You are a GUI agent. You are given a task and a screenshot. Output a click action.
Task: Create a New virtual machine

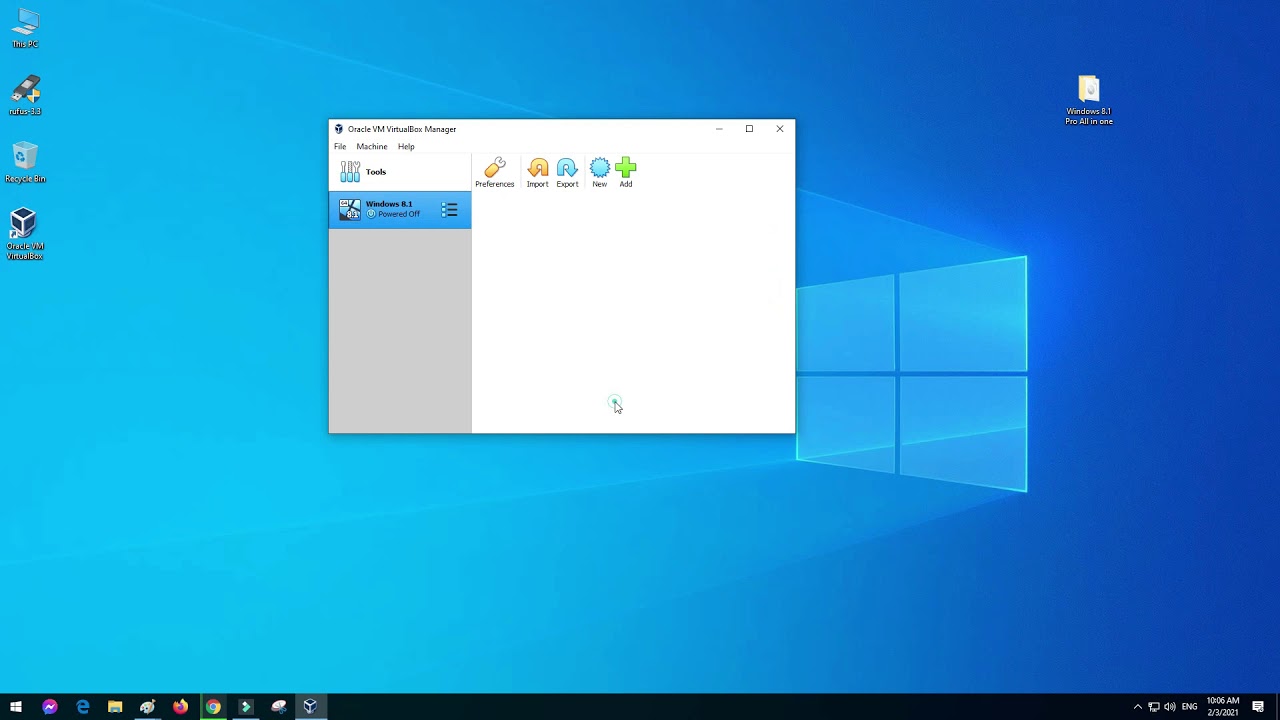click(x=599, y=173)
